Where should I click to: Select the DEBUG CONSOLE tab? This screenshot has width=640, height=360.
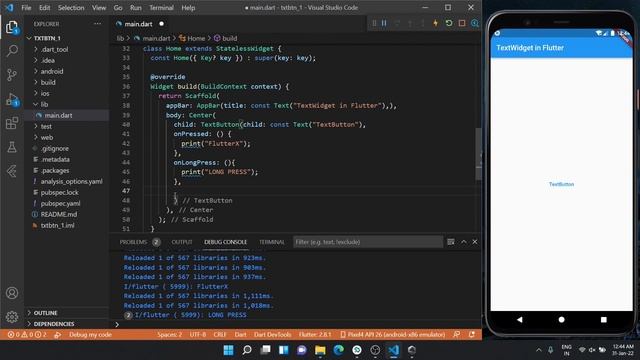(x=225, y=242)
